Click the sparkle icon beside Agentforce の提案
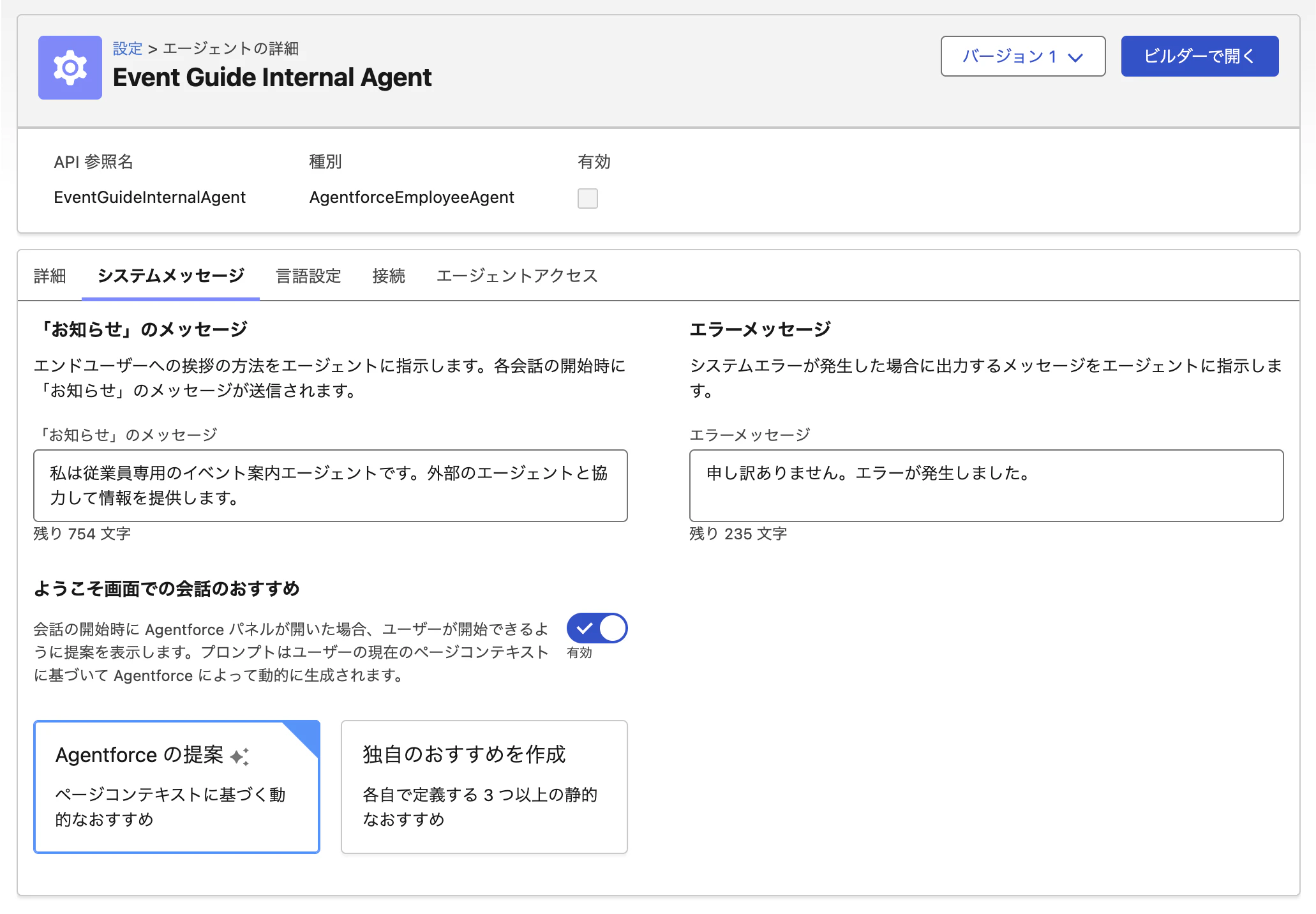The height and width of the screenshot is (914, 1316). [239, 756]
